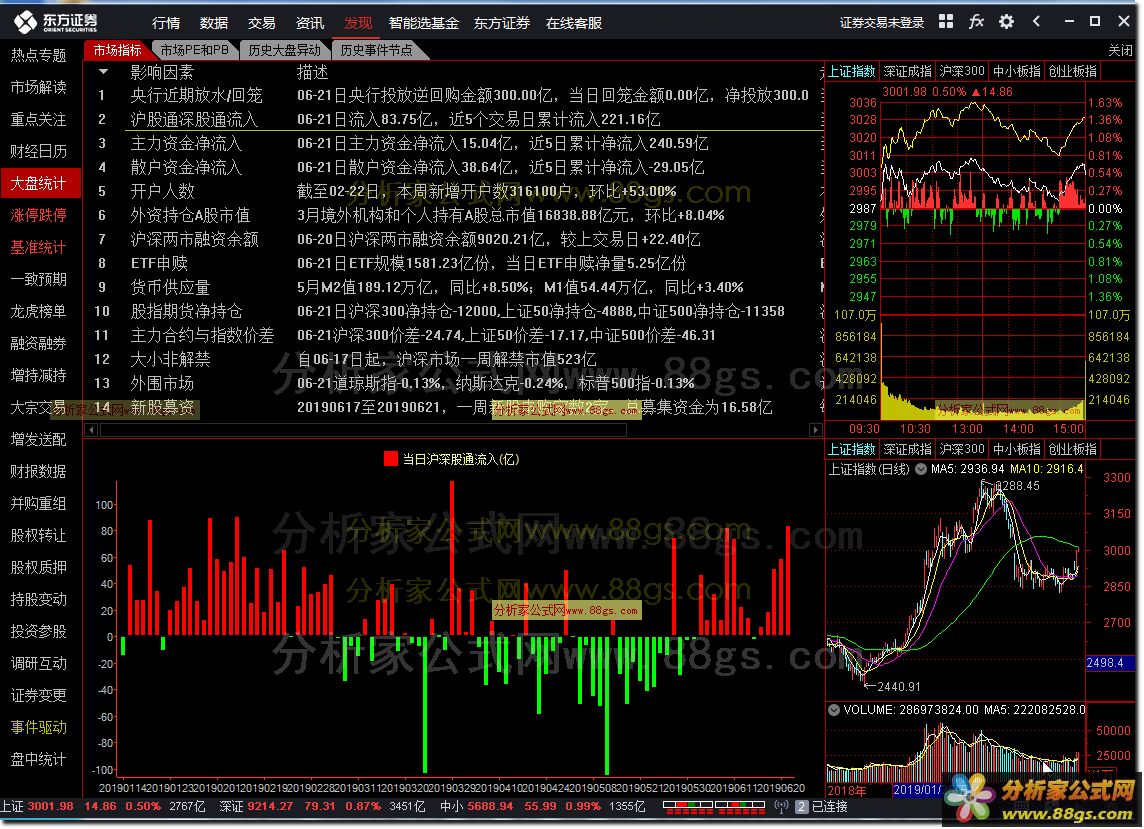Select row 股指期货净持仓

(x=454, y=312)
